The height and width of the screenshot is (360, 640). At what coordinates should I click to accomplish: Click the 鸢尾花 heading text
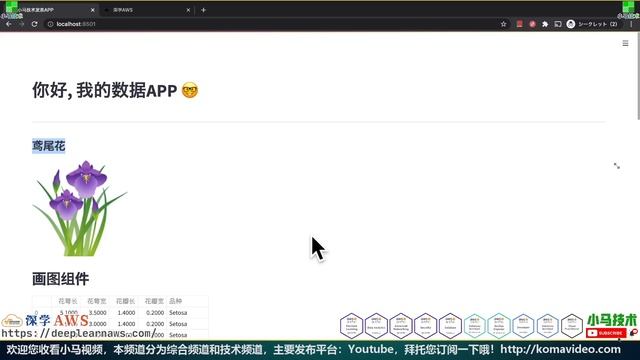click(x=49, y=146)
